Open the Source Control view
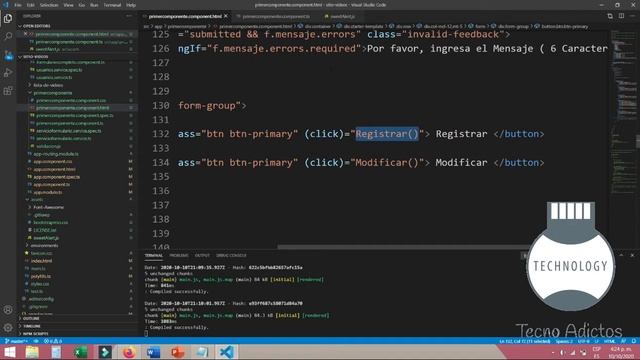This screenshot has height=360, width=640. point(8,55)
